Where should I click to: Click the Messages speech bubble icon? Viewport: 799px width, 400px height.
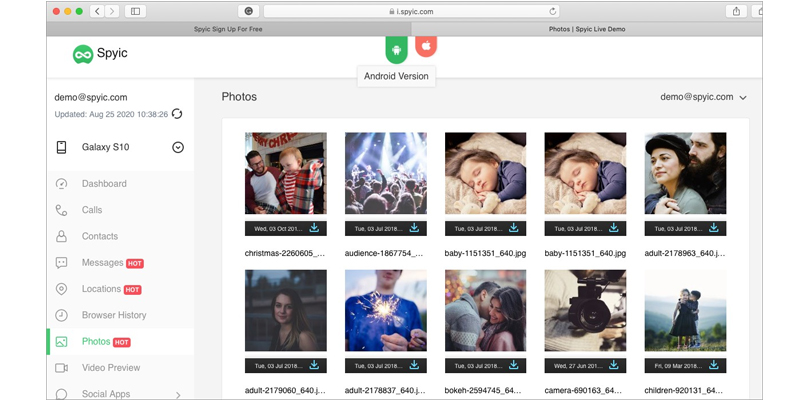pos(61,262)
